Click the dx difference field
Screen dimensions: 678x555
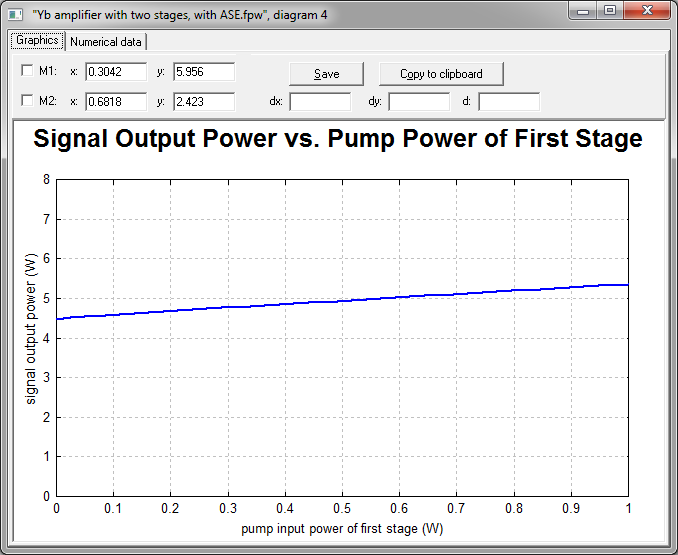pos(320,102)
